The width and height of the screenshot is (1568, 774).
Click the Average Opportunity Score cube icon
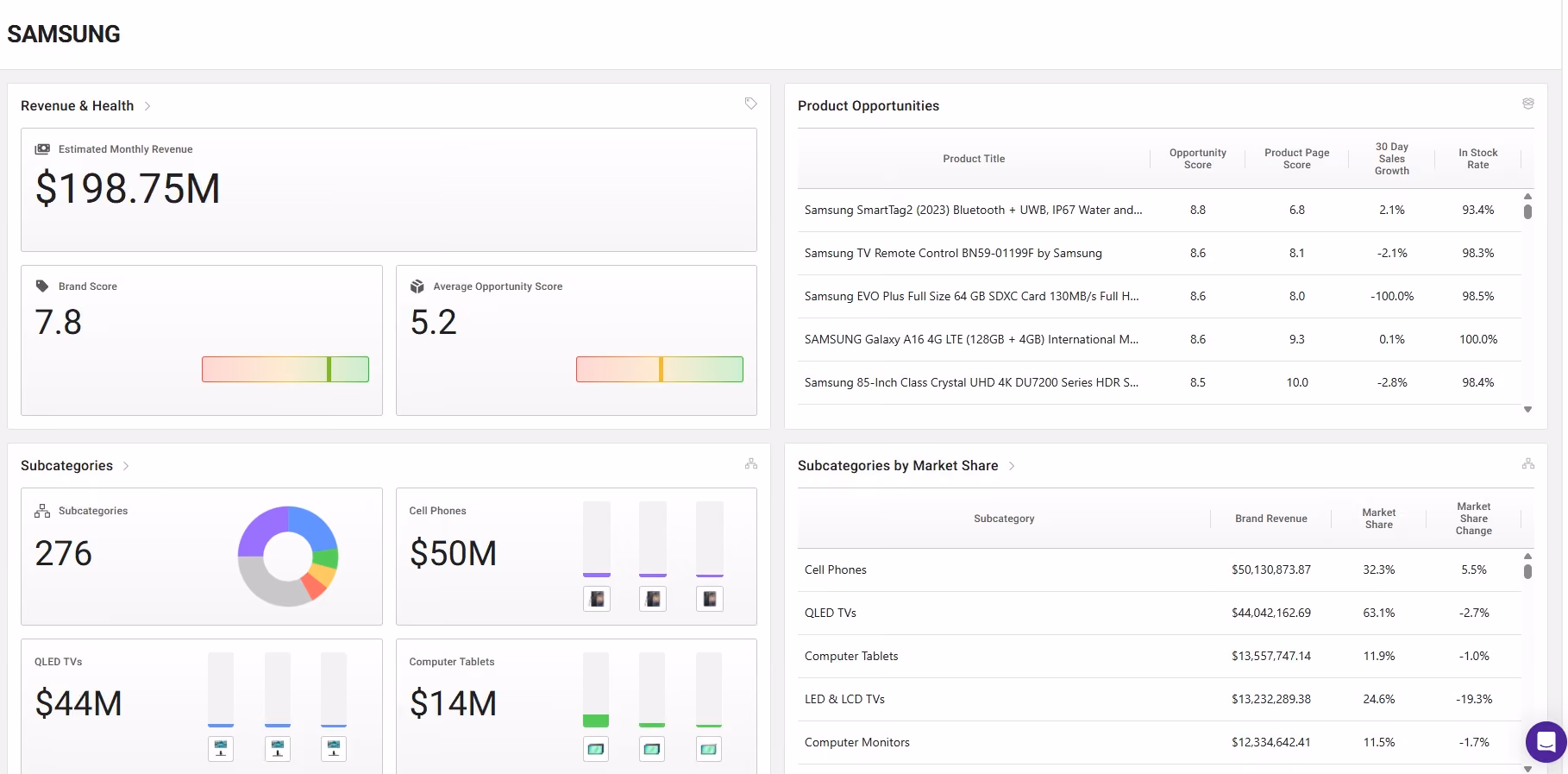click(x=417, y=286)
